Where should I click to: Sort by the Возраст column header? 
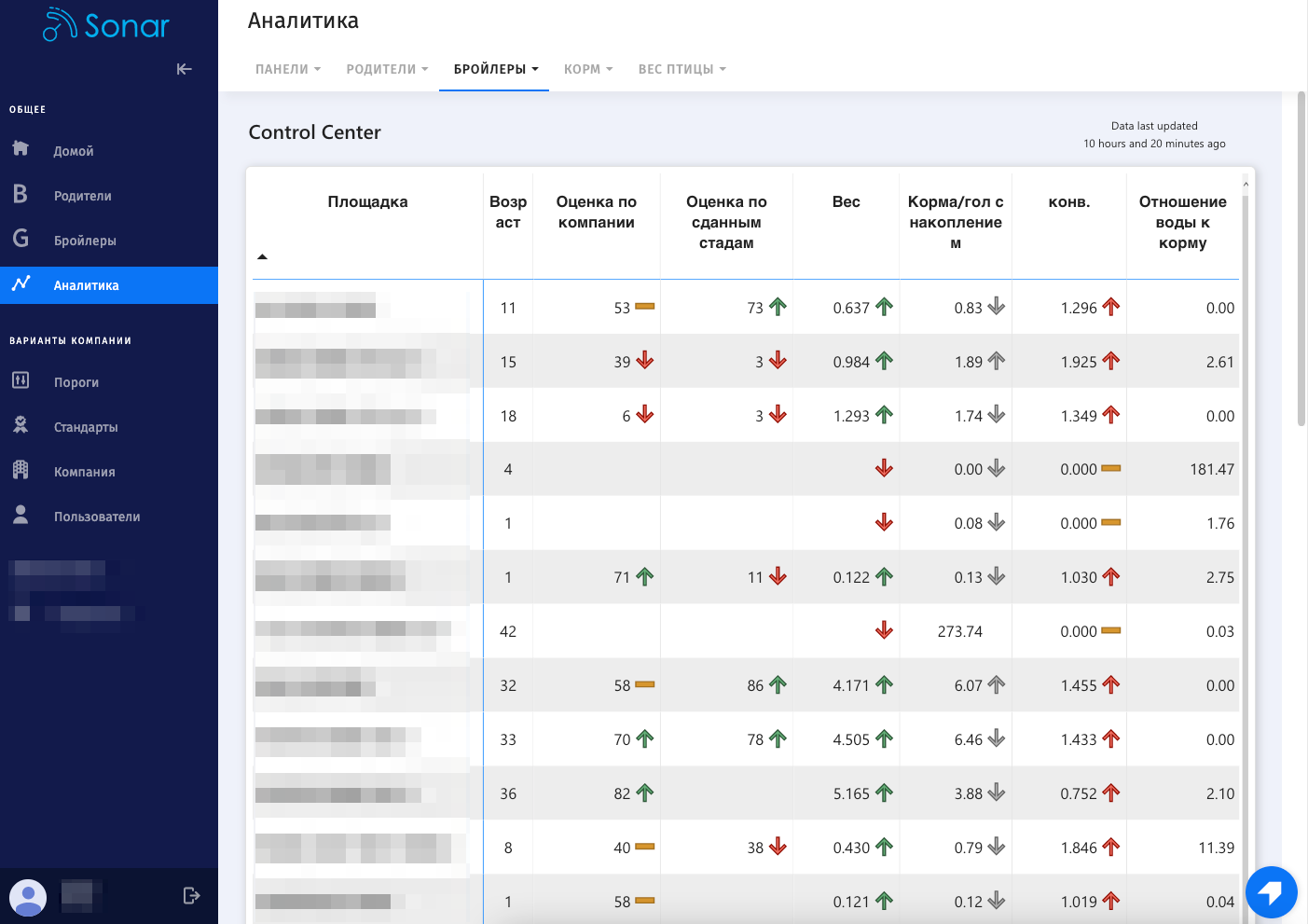(508, 212)
